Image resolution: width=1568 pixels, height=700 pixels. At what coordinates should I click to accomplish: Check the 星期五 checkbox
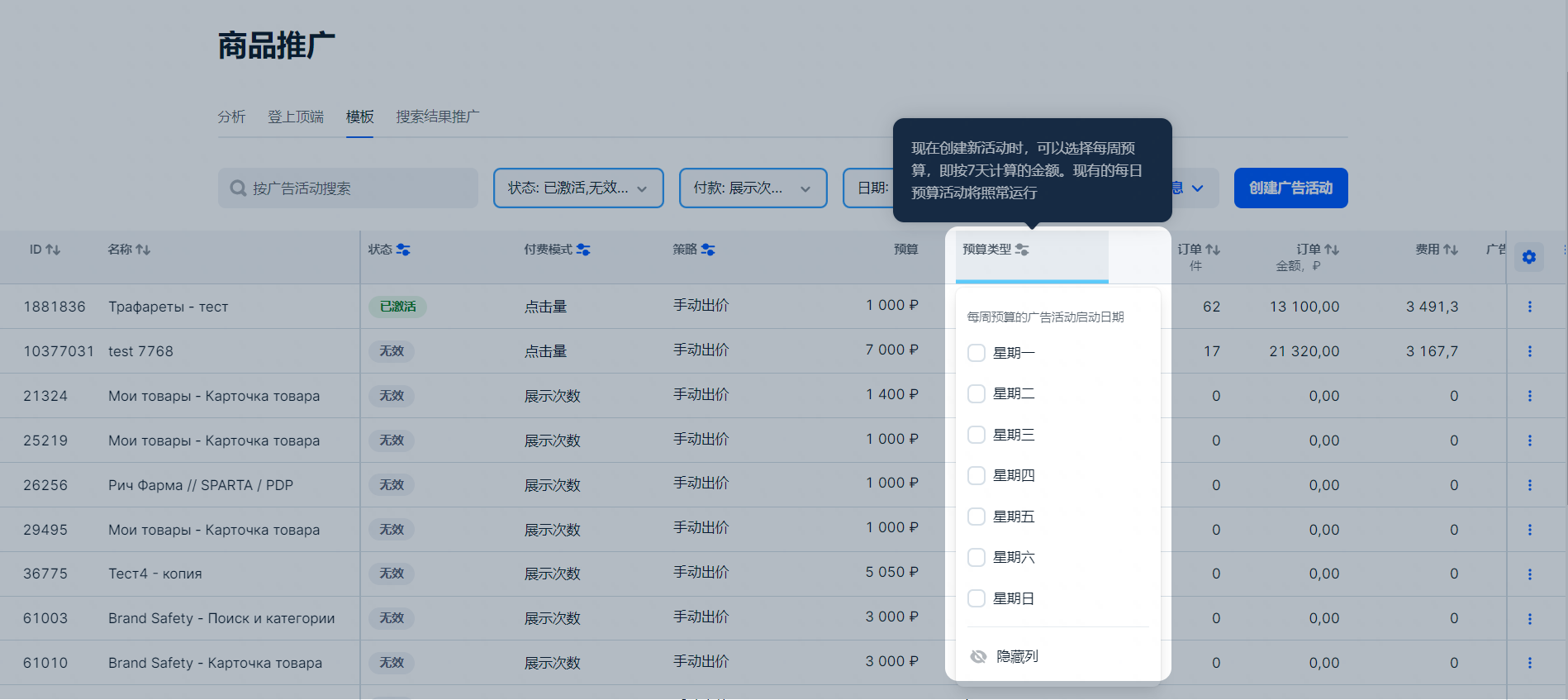(x=976, y=517)
